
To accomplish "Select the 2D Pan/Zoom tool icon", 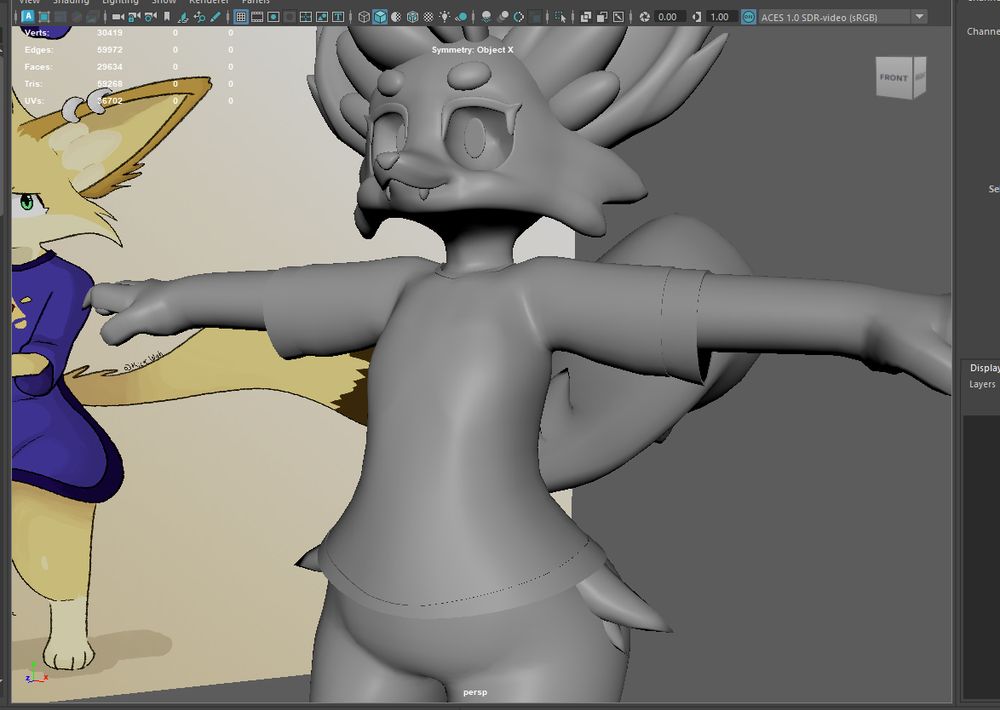I will tap(200, 17).
